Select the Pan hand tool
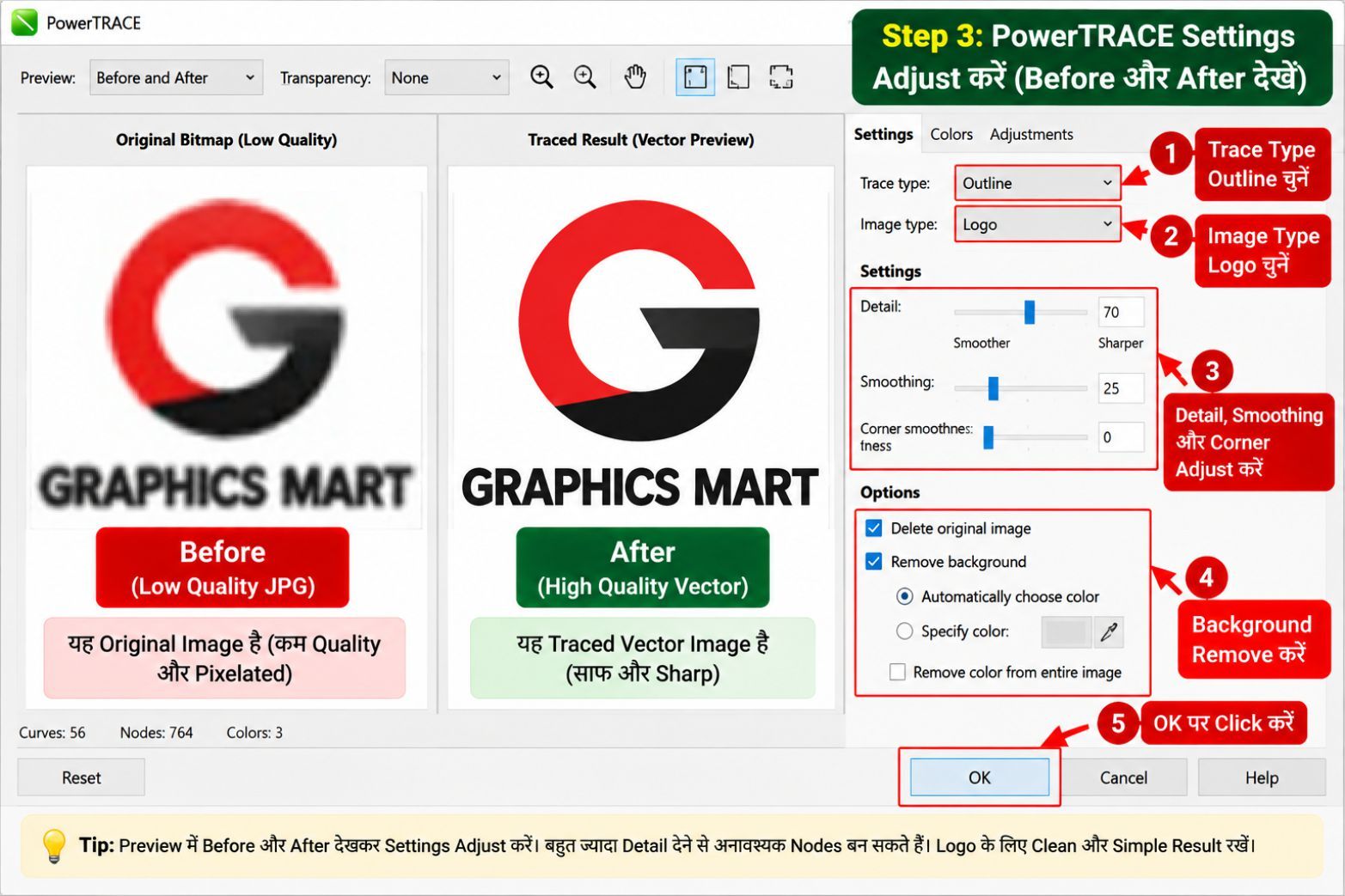 pyautogui.click(x=635, y=77)
